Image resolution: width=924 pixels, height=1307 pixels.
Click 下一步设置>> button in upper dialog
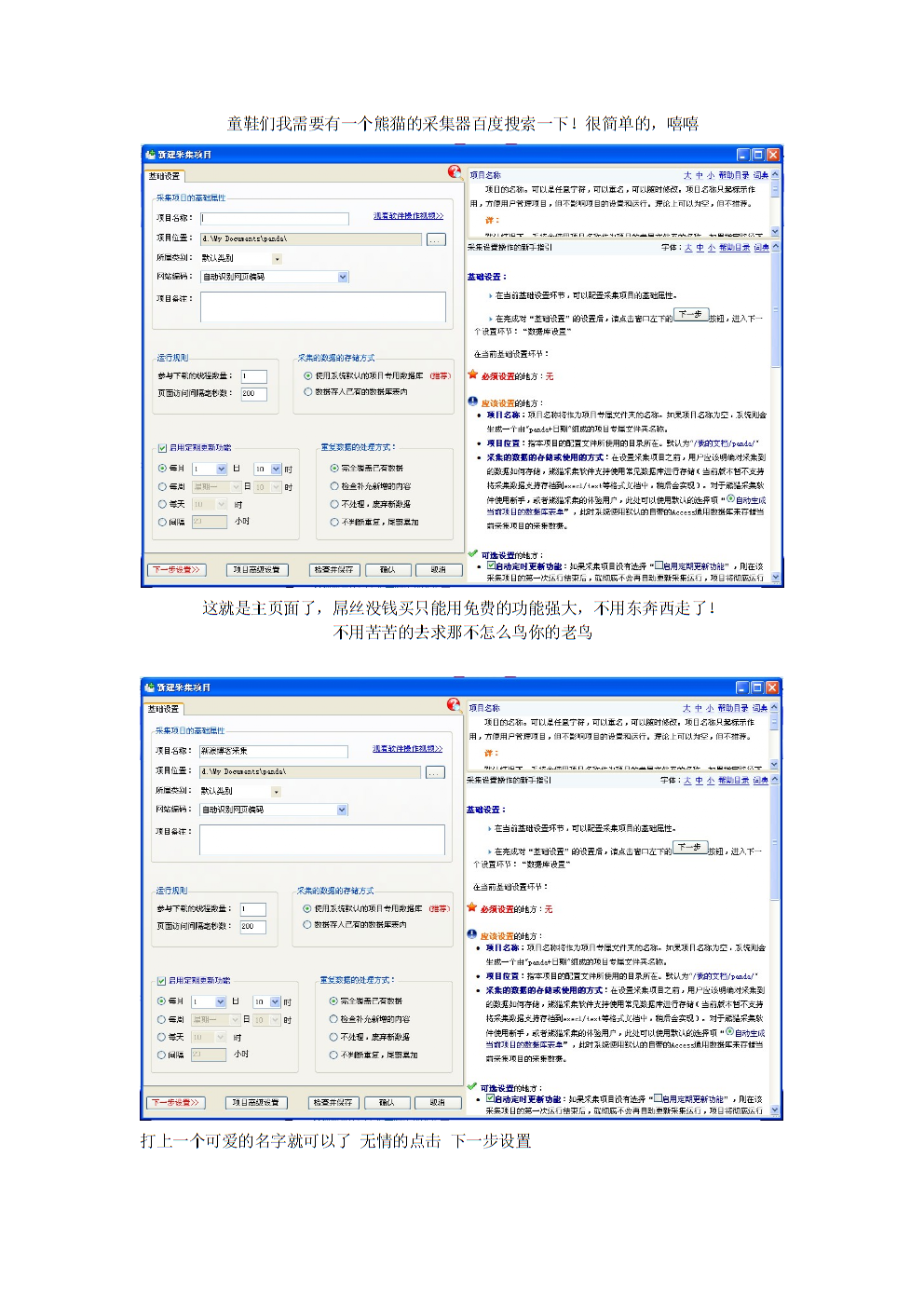click(177, 569)
